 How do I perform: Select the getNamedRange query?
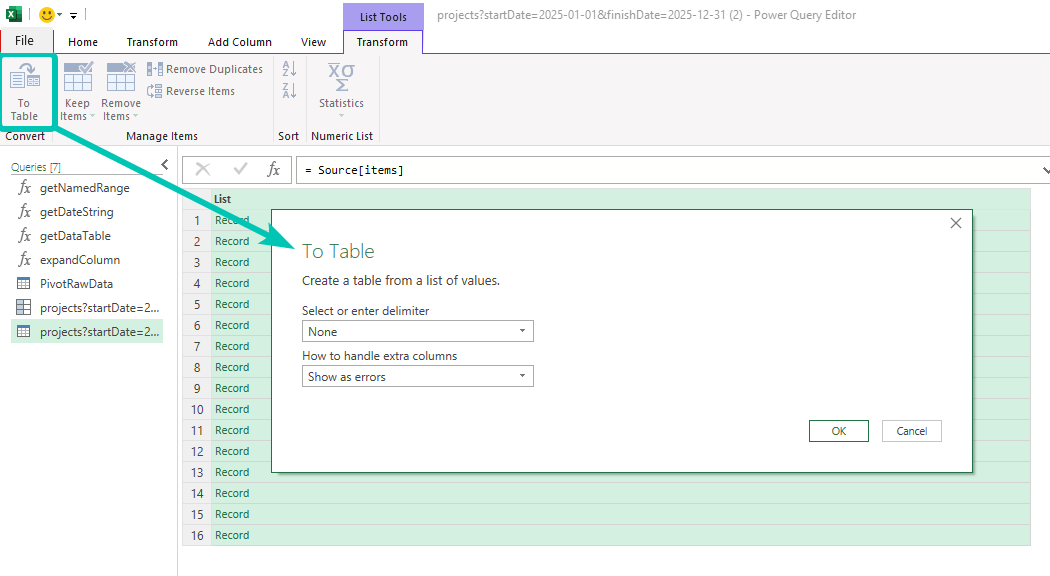(84, 188)
